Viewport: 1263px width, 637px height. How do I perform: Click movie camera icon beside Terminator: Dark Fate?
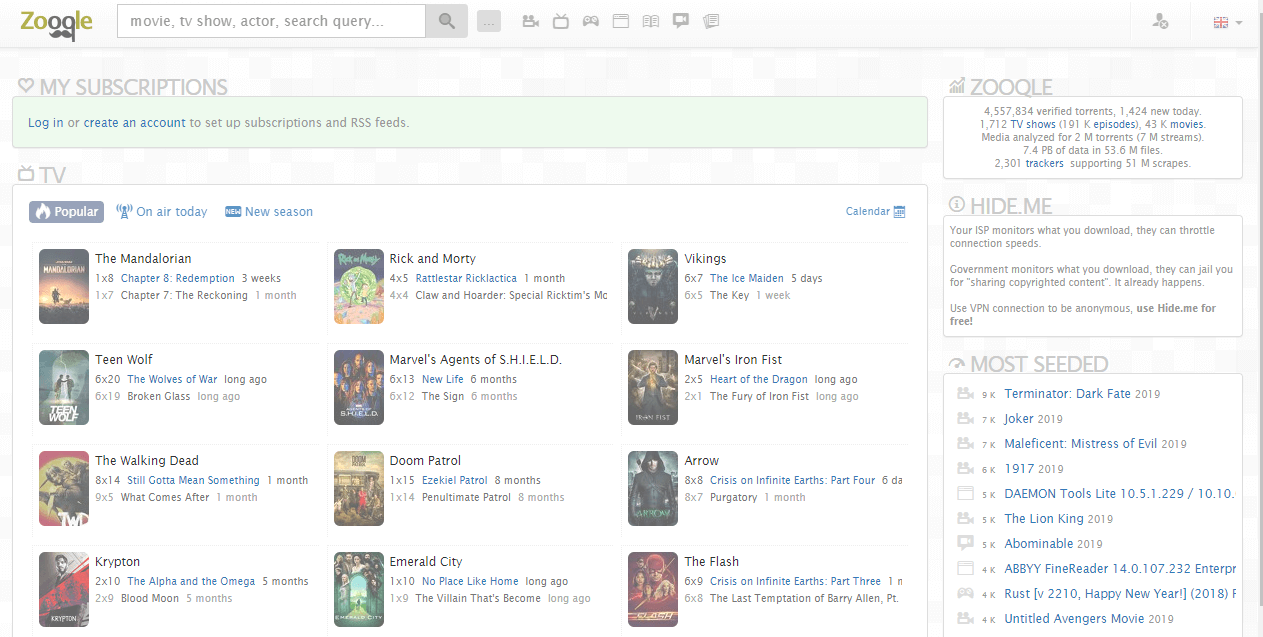(x=965, y=394)
